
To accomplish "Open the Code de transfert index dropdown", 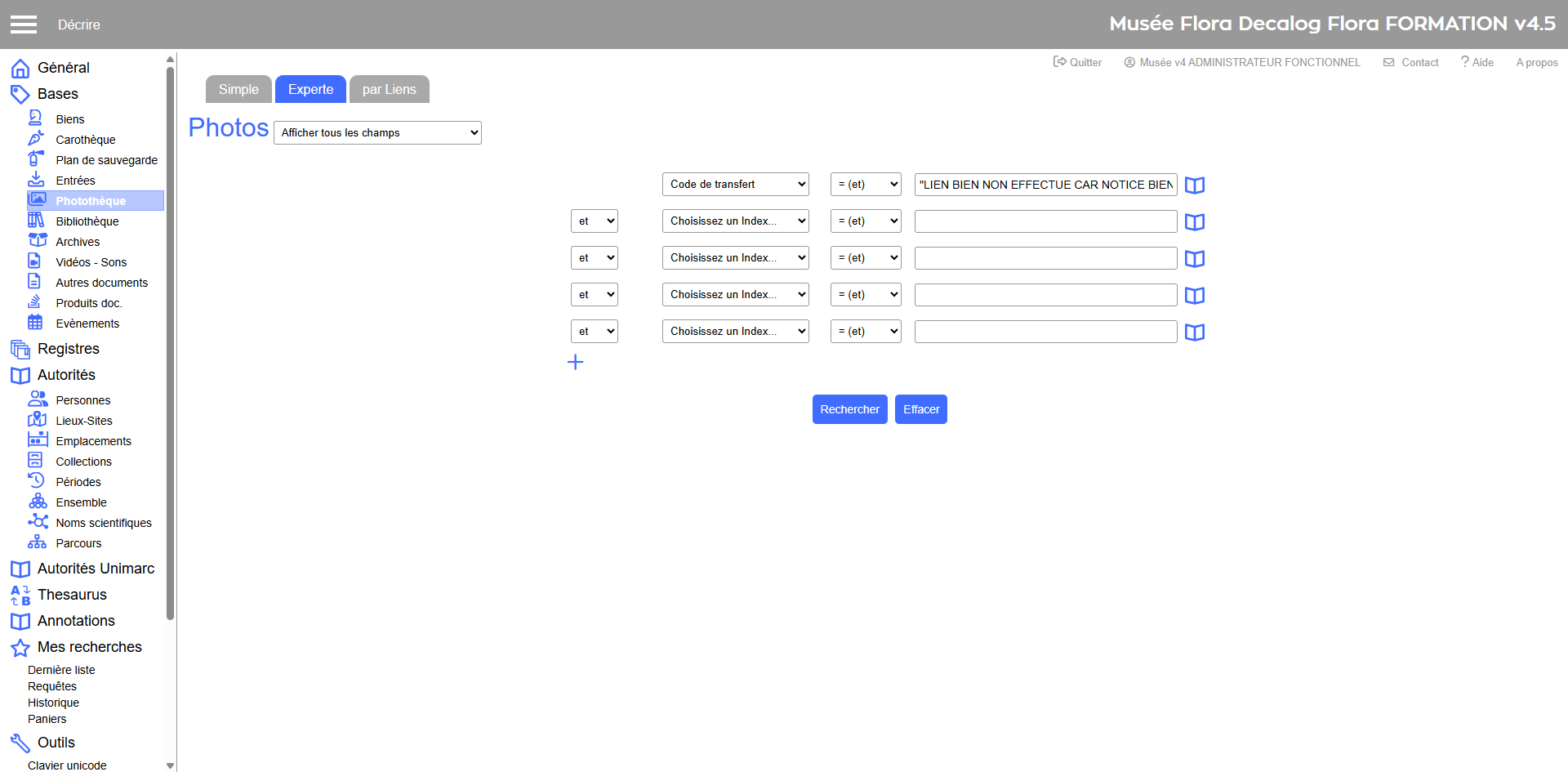I will pos(735,185).
